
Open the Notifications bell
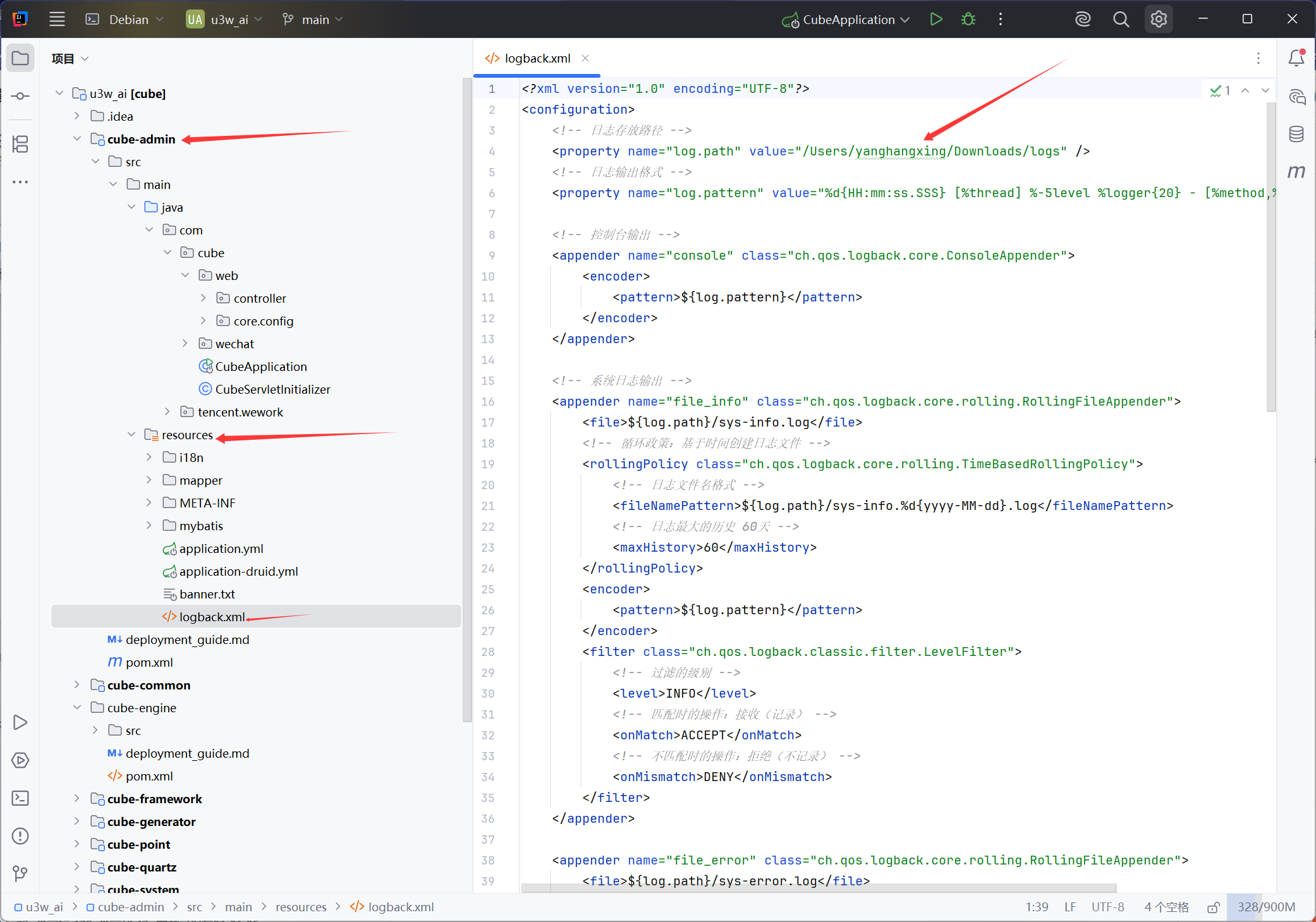(x=1296, y=58)
